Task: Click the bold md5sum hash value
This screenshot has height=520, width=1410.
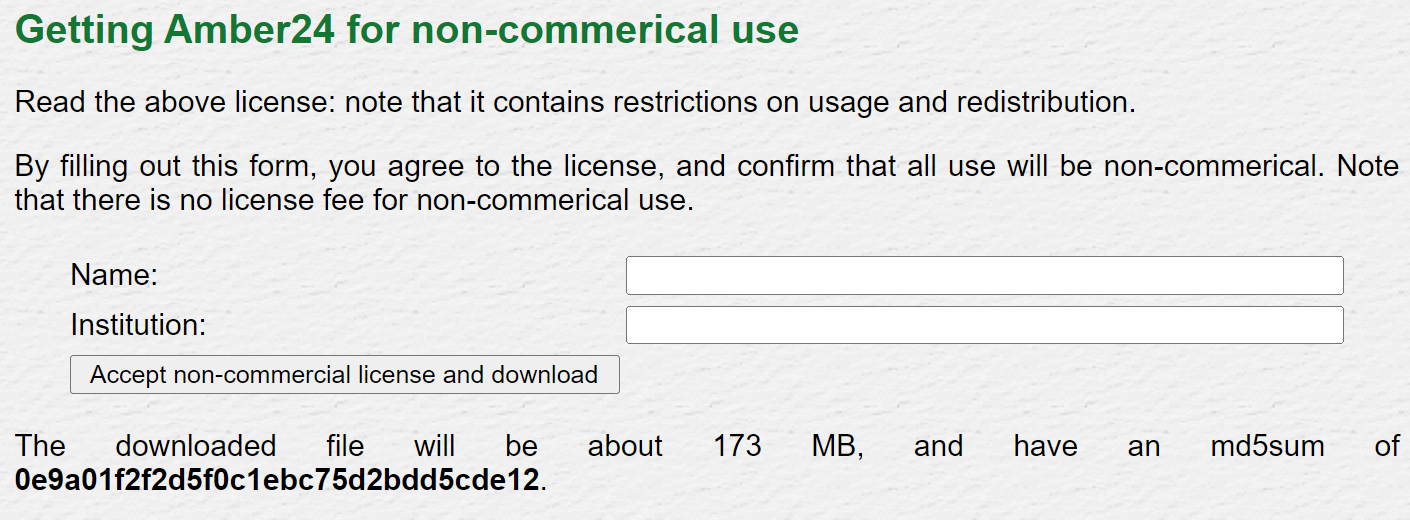Action: pyautogui.click(x=277, y=479)
